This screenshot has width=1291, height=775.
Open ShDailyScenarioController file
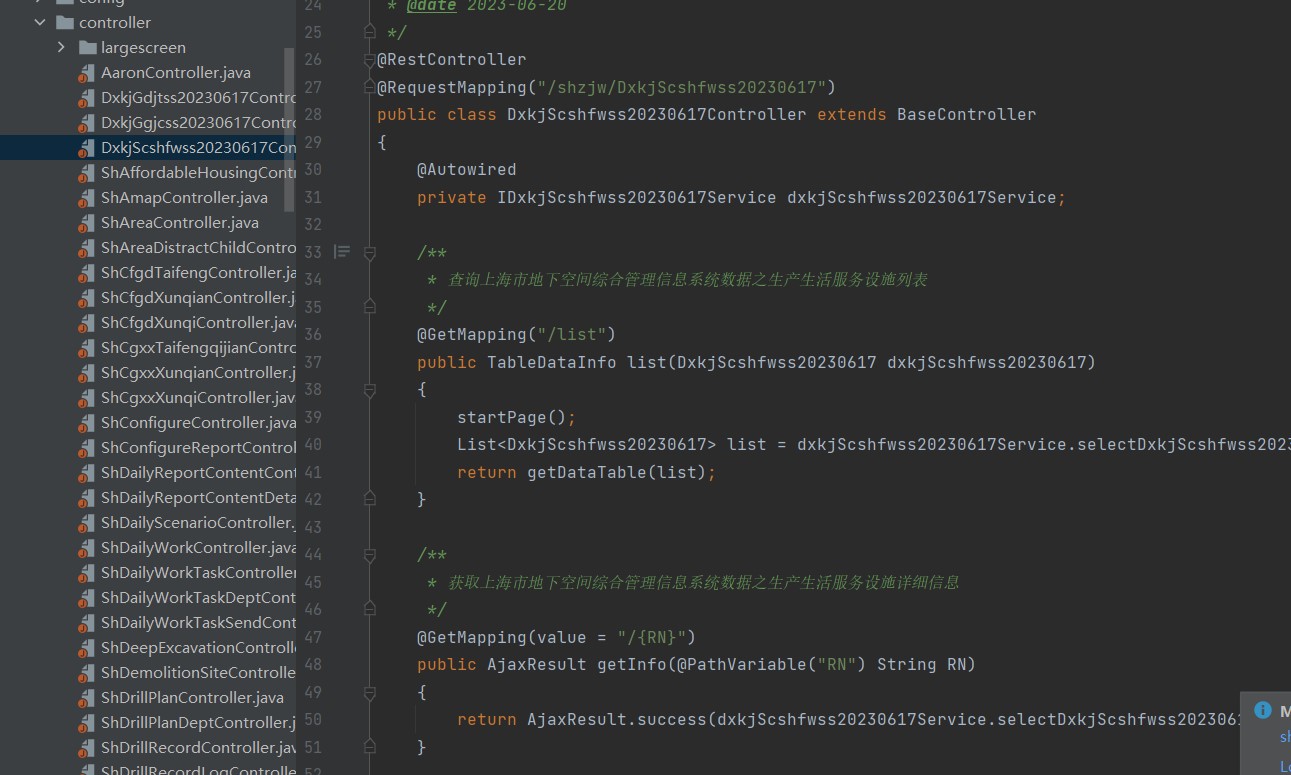[x=198, y=522]
